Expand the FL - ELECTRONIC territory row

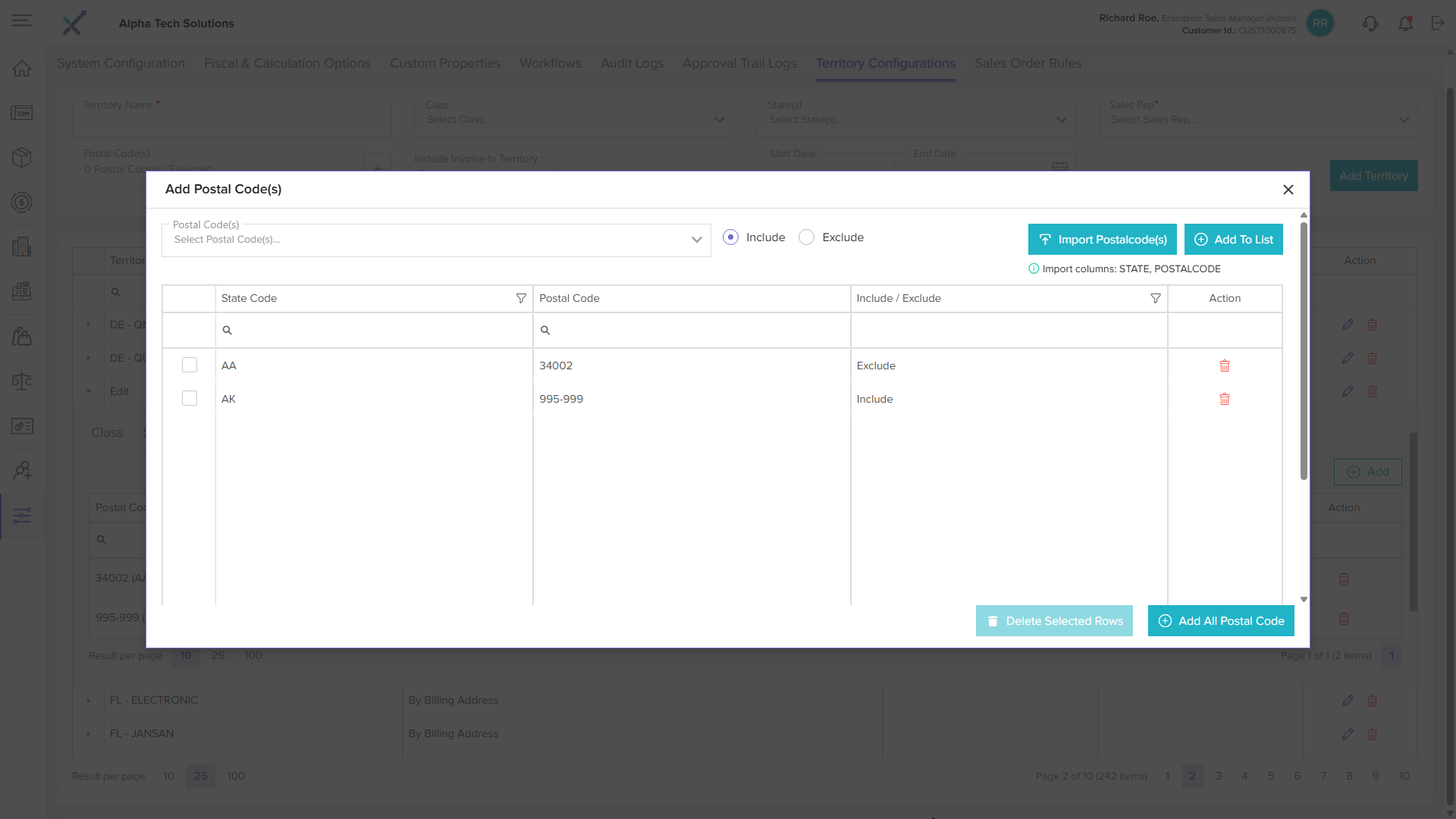[x=89, y=701]
